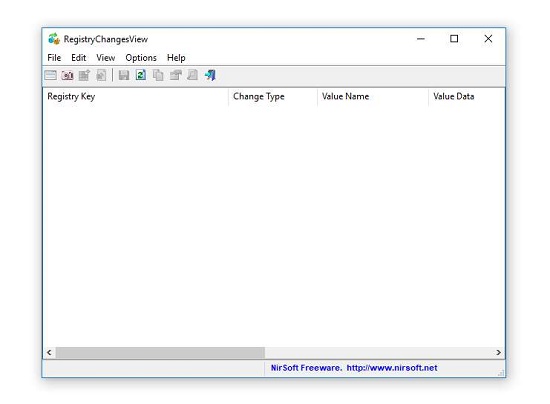Click the first toolbar icon left of the camera icon
This screenshot has width=550, height=404.
tap(51, 75)
